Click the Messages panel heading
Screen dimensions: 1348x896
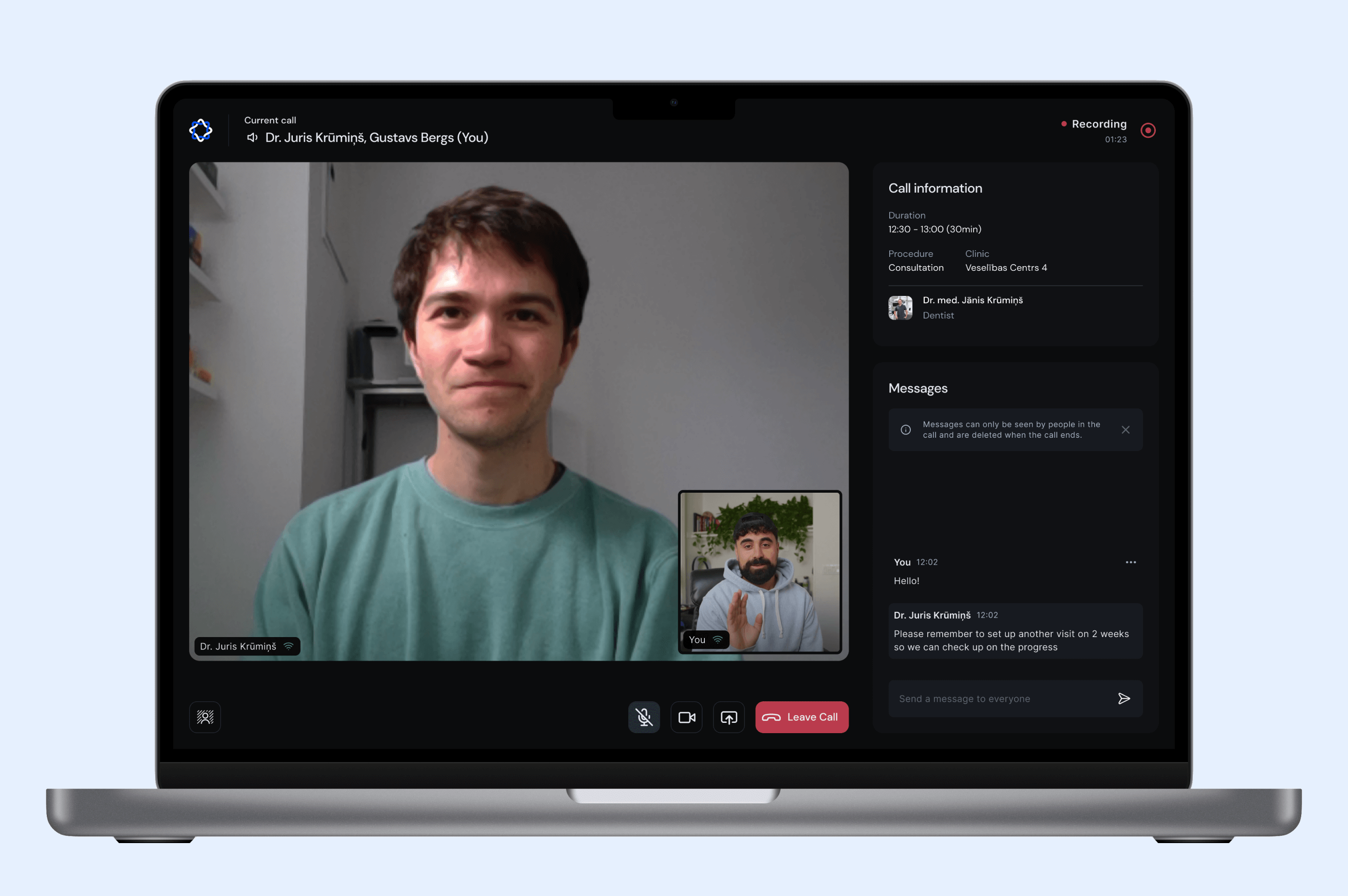[x=918, y=388]
